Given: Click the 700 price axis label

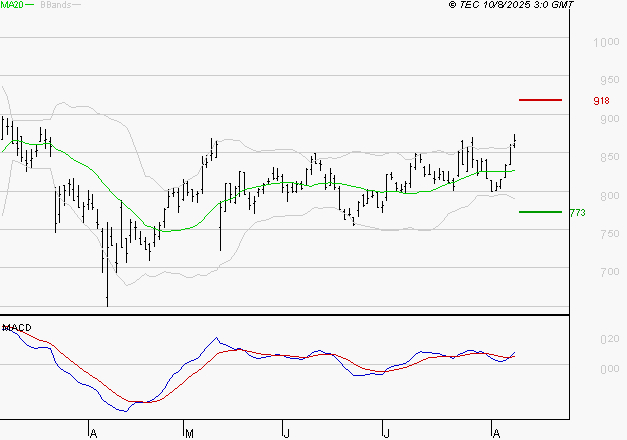Looking at the screenshot, I should (x=607, y=272).
